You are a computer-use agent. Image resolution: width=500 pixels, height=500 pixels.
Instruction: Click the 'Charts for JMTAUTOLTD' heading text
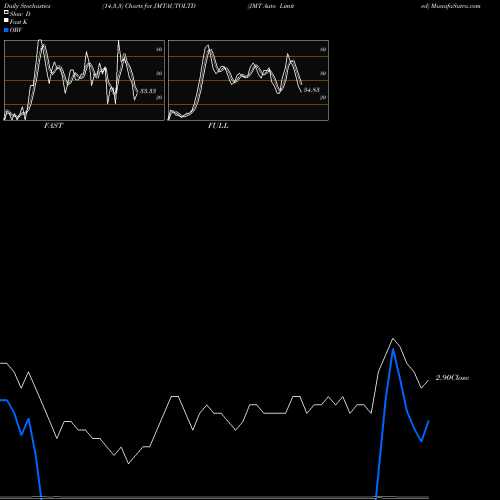point(160,6)
